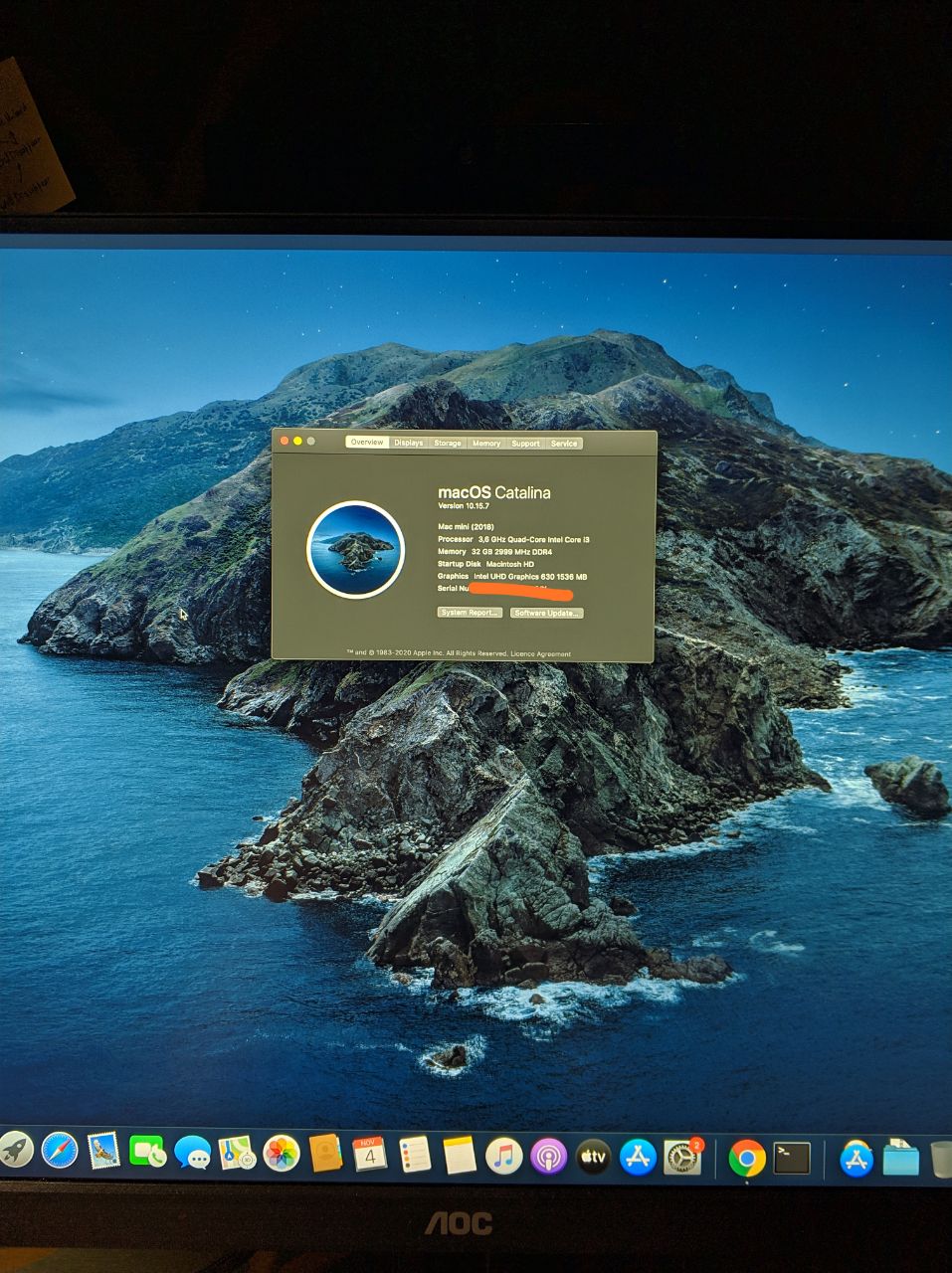Open the Calendar app in the Dock
This screenshot has width=952, height=1273.
pyautogui.click(x=370, y=1155)
